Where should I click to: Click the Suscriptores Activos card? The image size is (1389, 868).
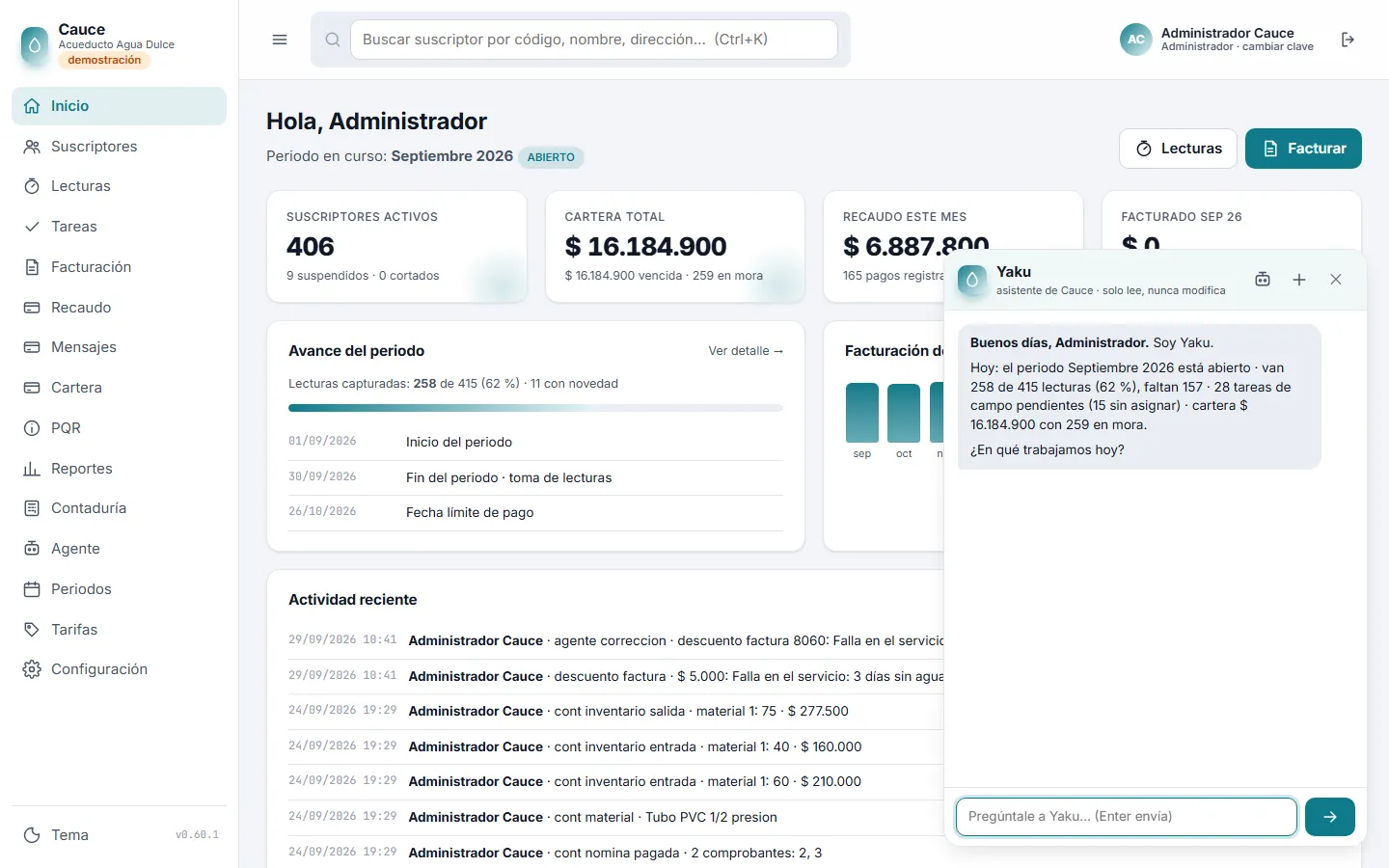tap(396, 247)
